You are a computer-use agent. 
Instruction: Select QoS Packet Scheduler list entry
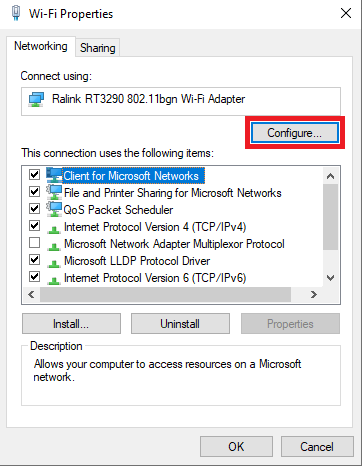(x=118, y=210)
